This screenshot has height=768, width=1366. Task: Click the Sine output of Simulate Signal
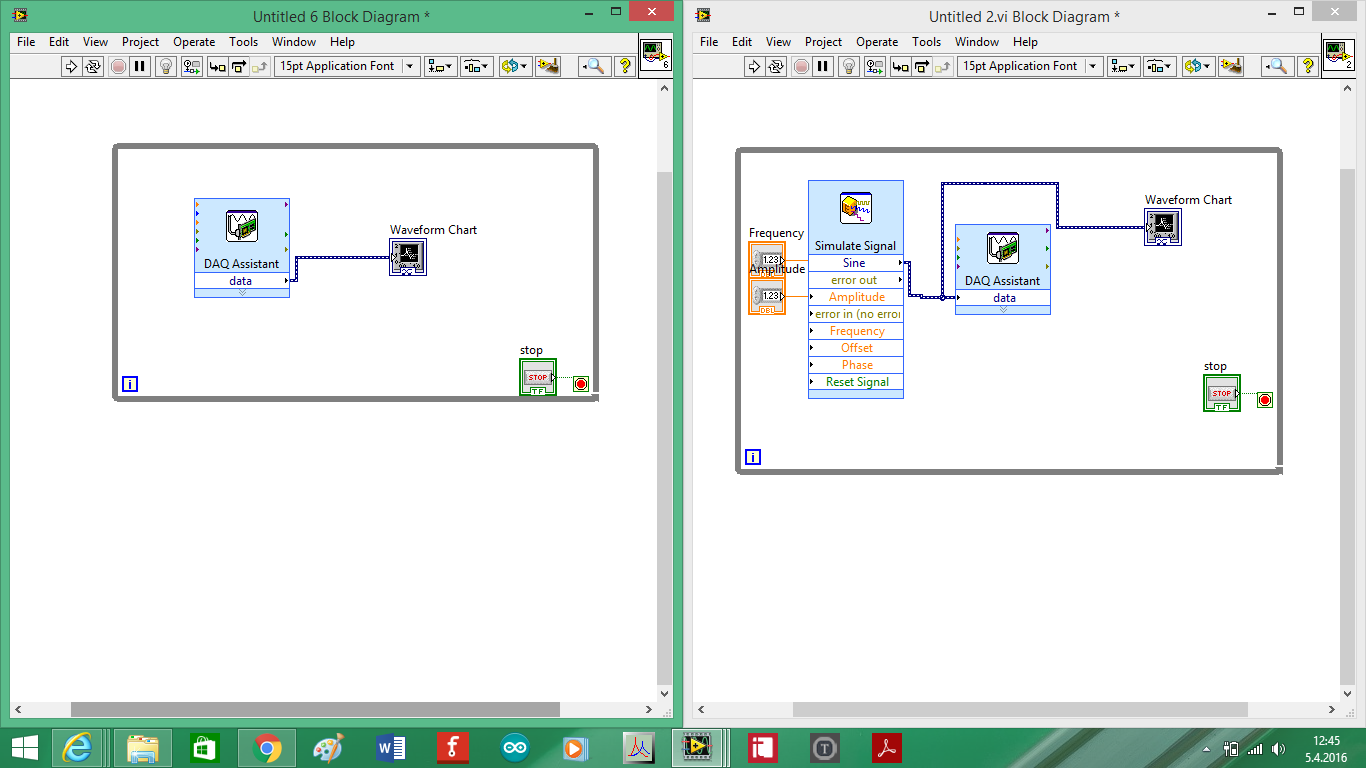pos(856,263)
